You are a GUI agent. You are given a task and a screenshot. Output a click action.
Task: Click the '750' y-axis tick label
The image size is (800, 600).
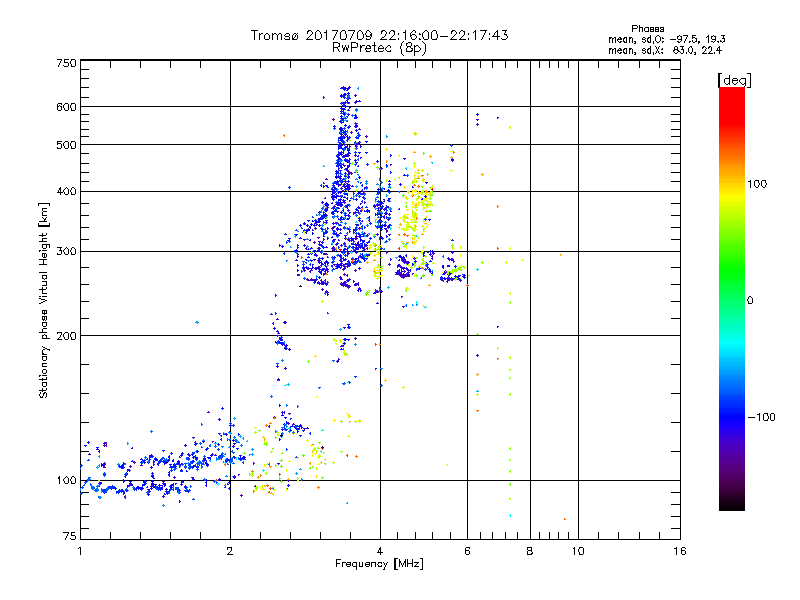66,63
